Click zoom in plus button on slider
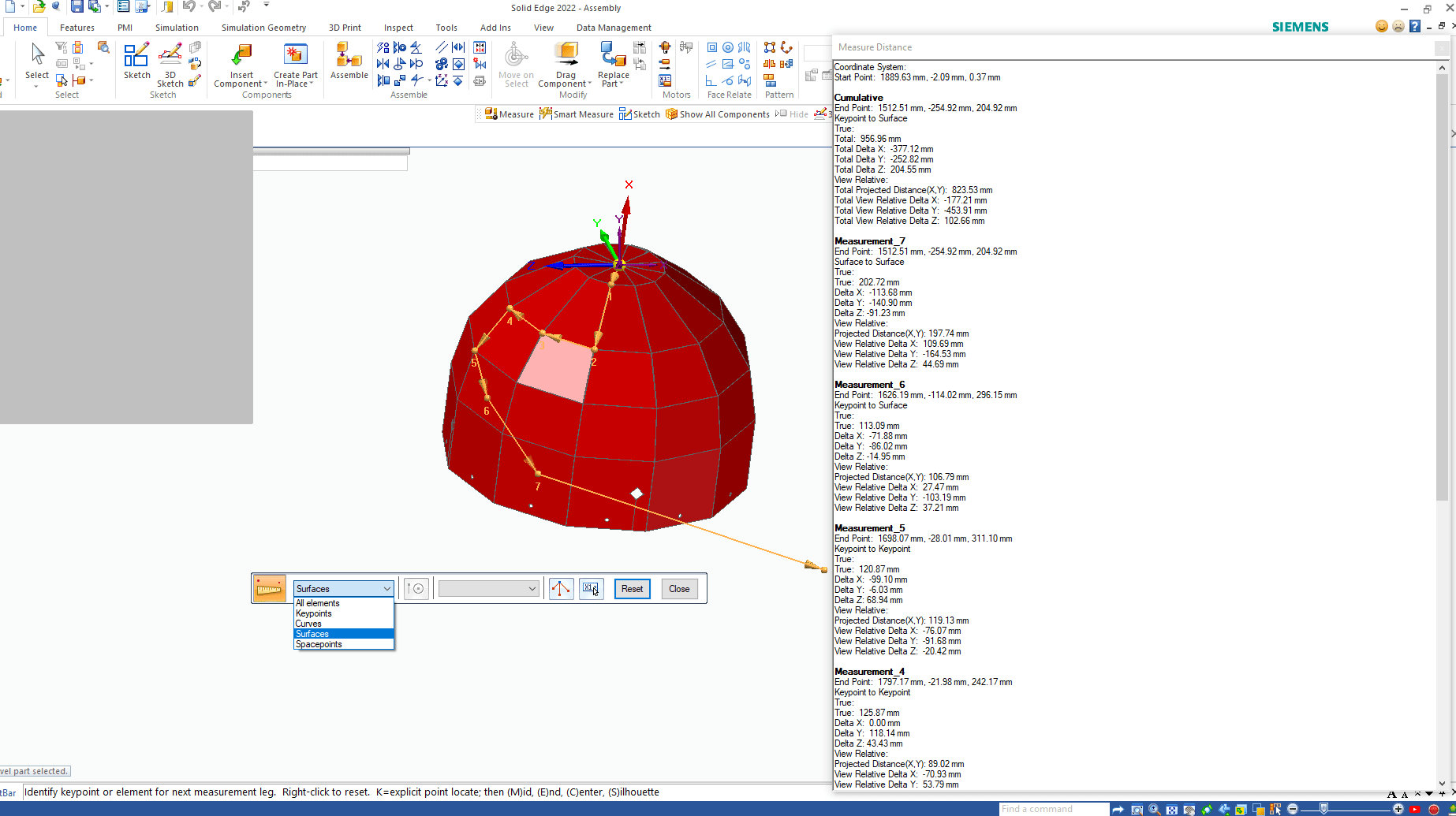 click(1398, 810)
